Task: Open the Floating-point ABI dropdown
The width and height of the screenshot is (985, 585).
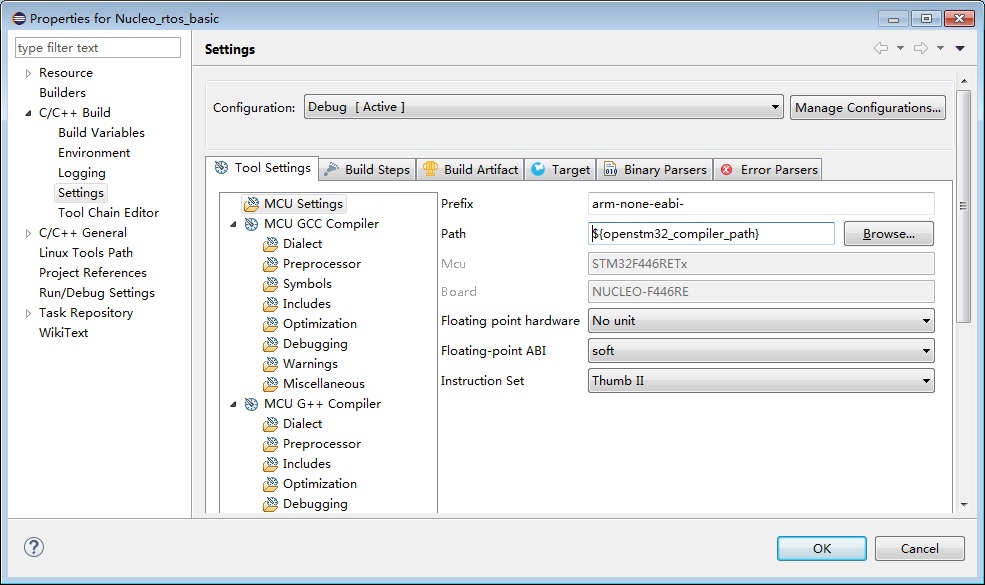Action: pyautogui.click(x=761, y=351)
